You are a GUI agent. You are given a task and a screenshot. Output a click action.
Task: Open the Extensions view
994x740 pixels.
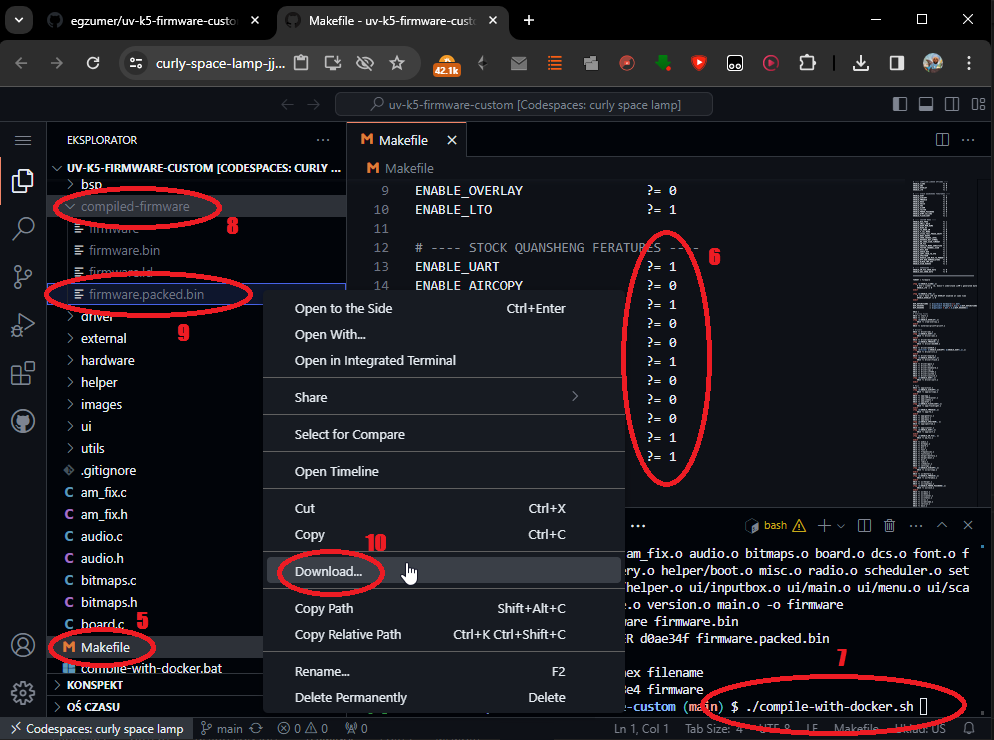pyautogui.click(x=22, y=374)
